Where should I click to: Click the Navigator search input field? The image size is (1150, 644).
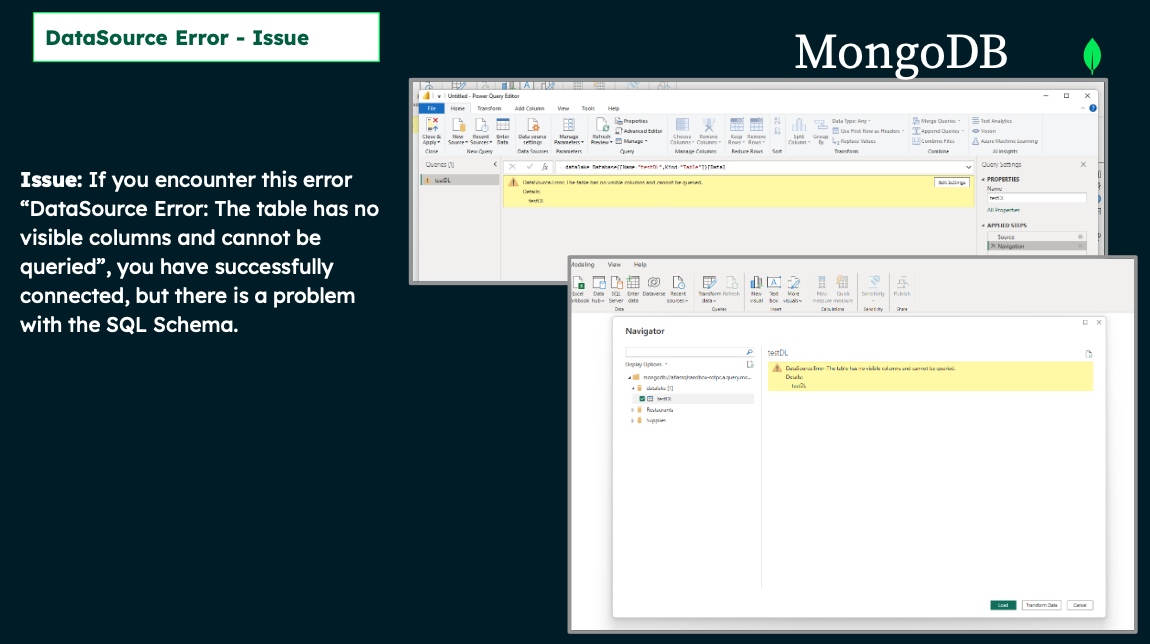(685, 353)
